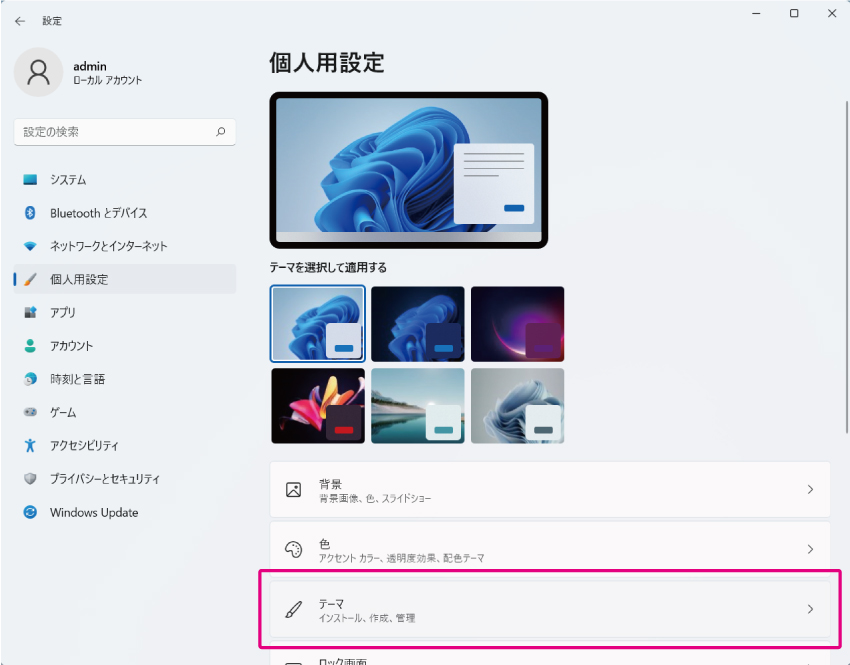Click the 背景 picture icon
This screenshot has width=850, height=665.
(x=293, y=490)
